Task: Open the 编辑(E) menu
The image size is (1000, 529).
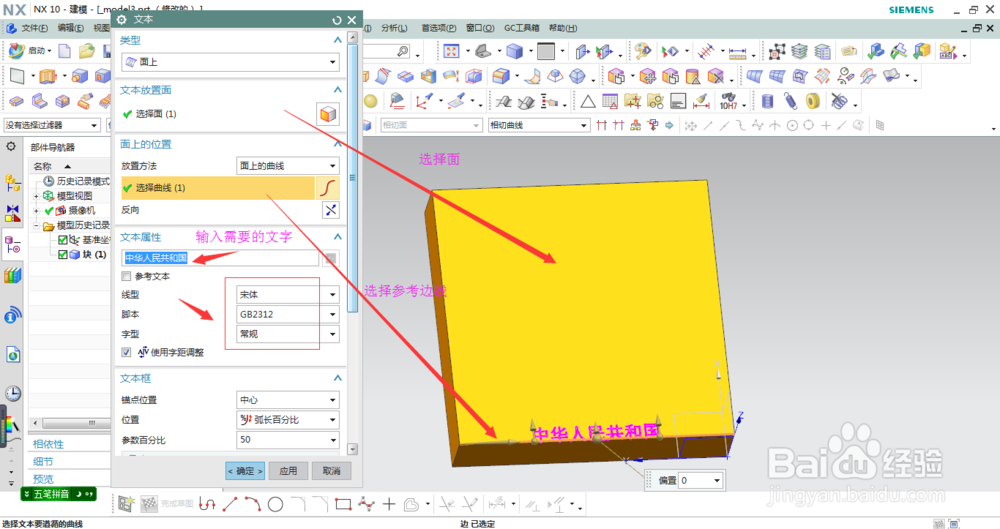Action: pos(70,28)
